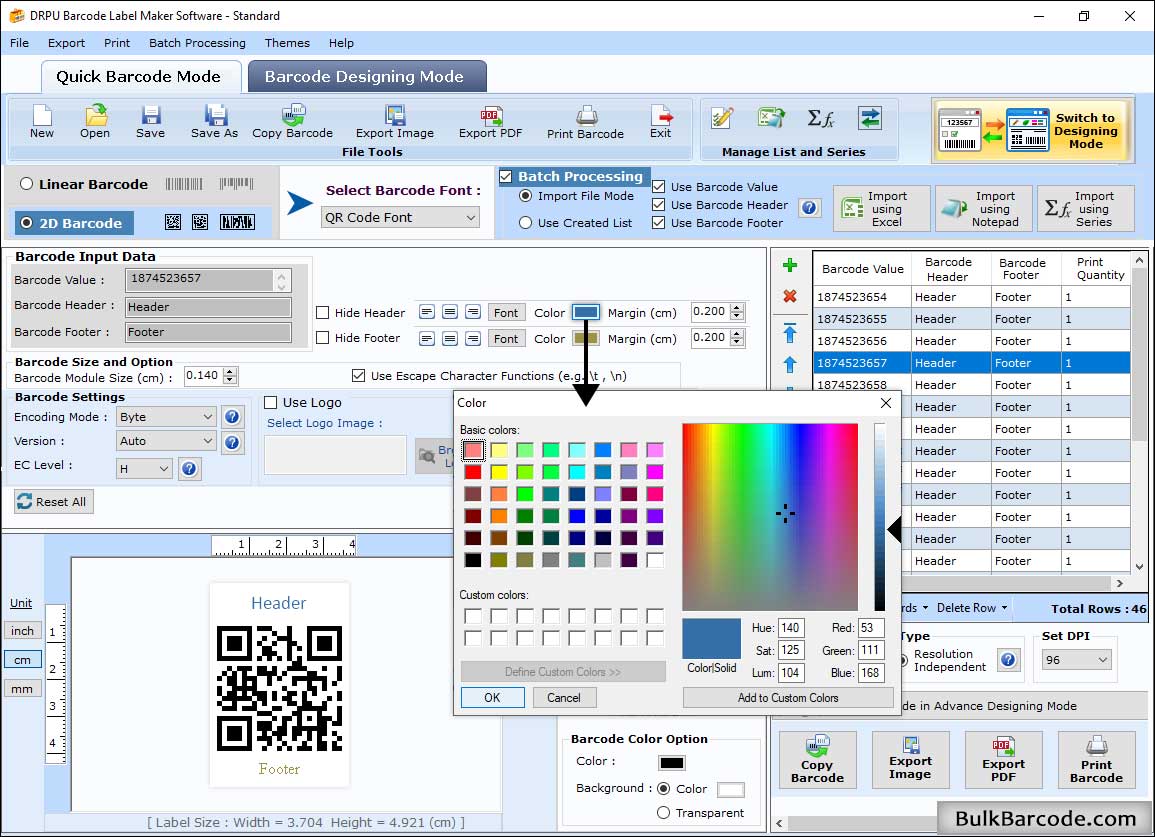Image resolution: width=1155 pixels, height=837 pixels.
Task: Expand Delete Row dropdown
Action: (972, 608)
